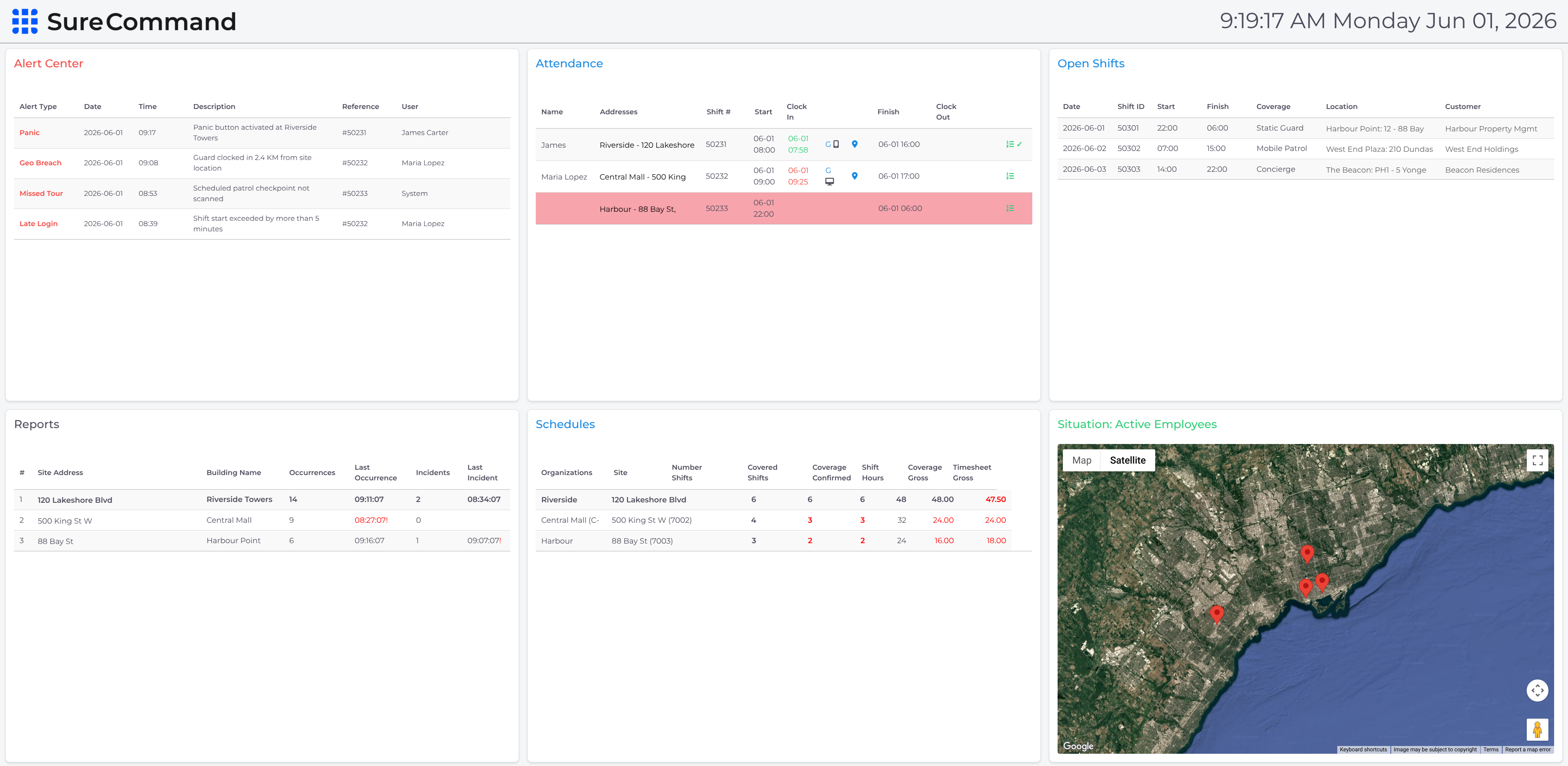Click the Harbour Point building name
Screen dimensions: 1568x766
point(233,540)
